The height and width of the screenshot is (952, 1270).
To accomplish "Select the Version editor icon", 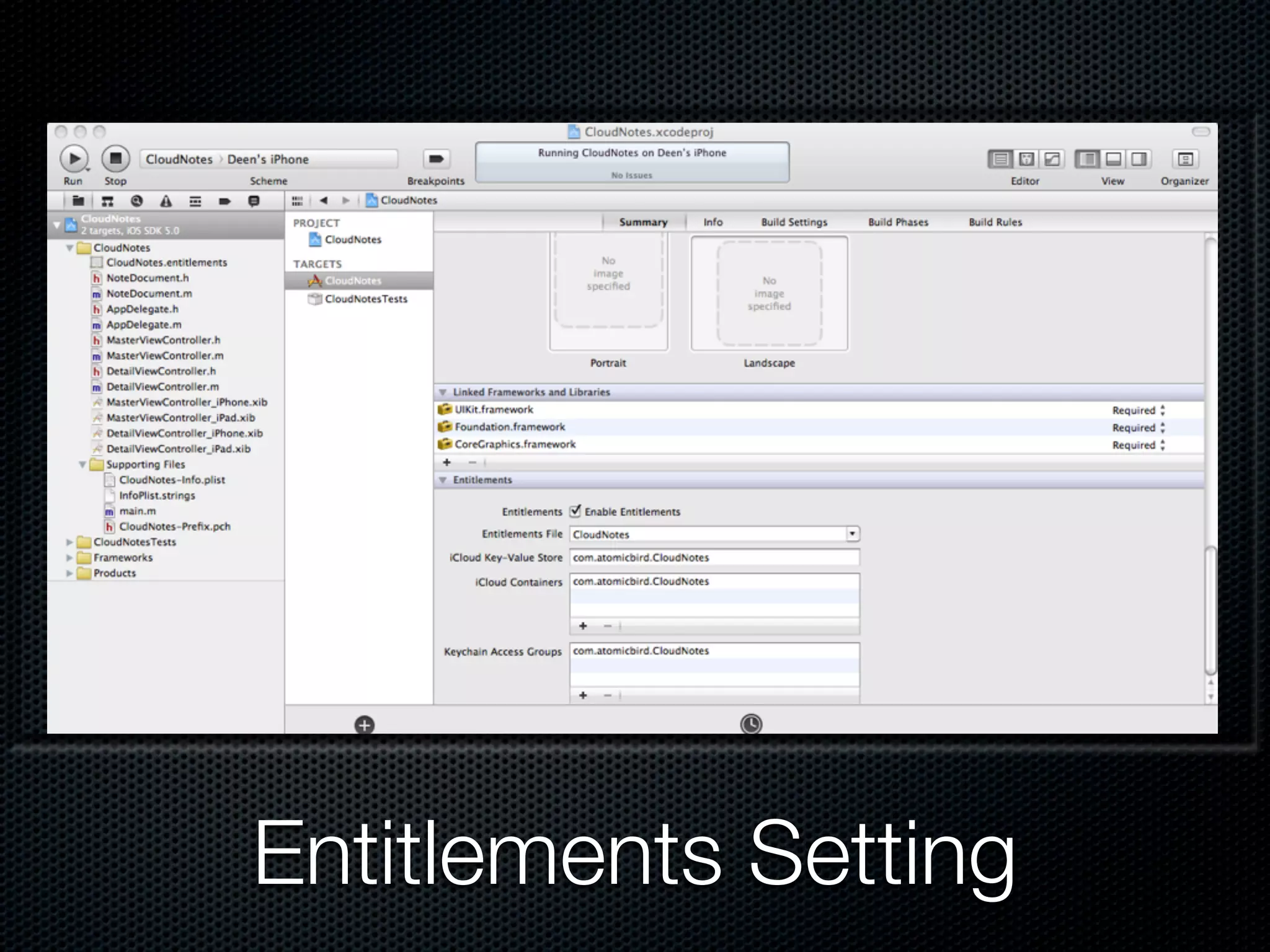I will [x=1052, y=159].
